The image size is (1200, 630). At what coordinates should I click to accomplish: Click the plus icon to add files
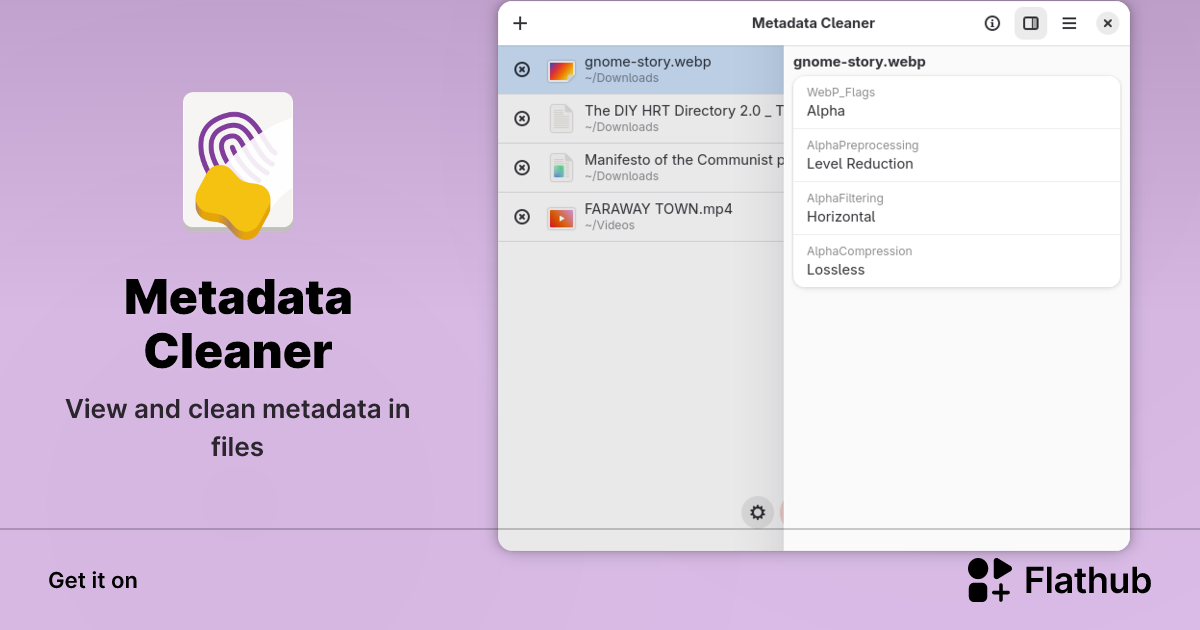click(x=520, y=23)
